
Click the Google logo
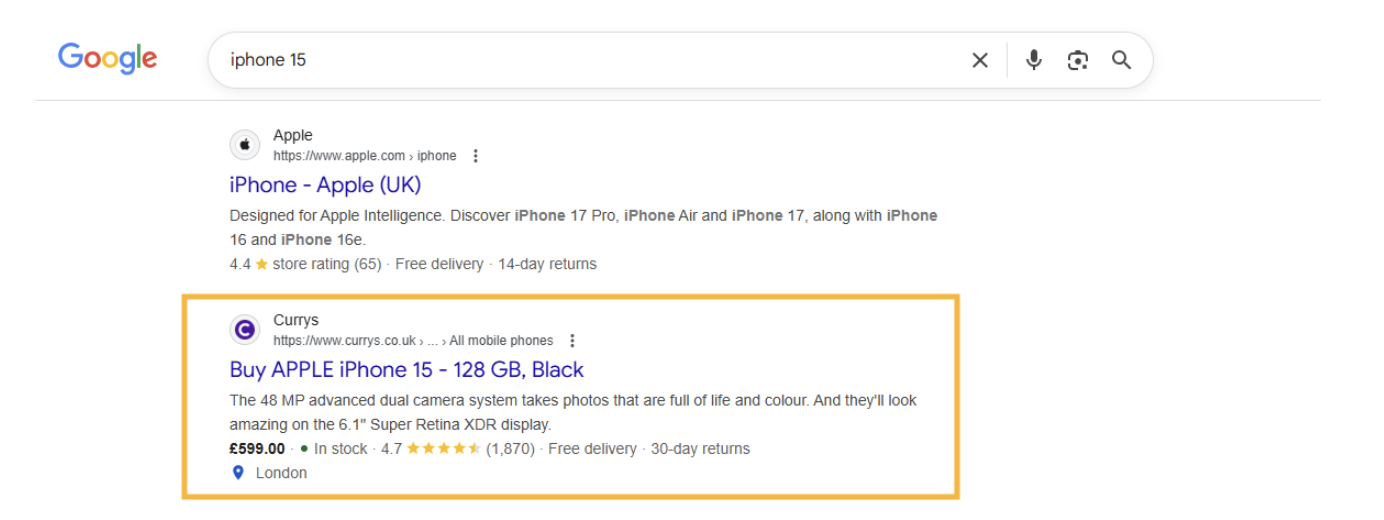[107, 58]
